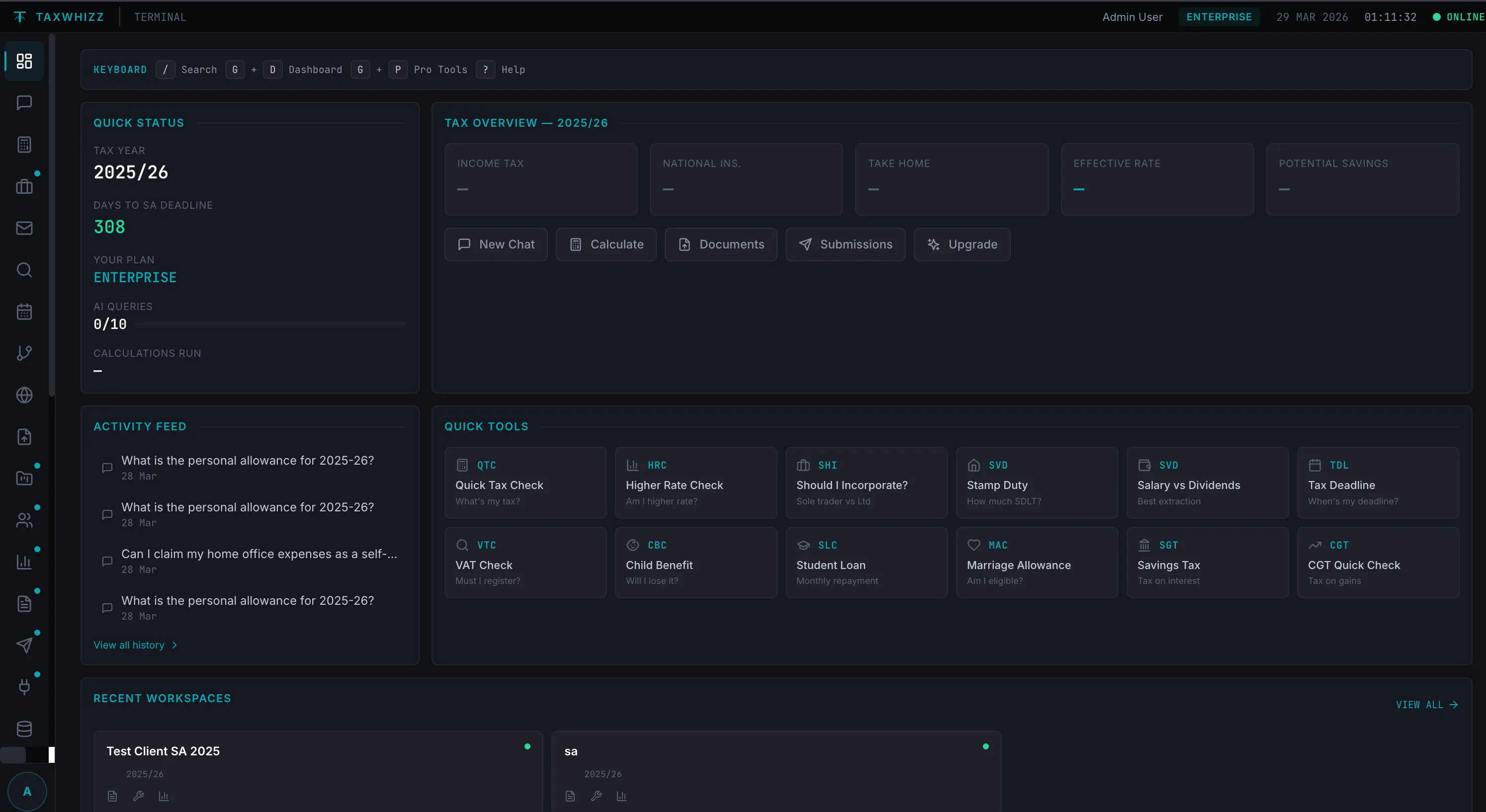Open document icon on Test Client SA 2025
Image resolution: width=1486 pixels, height=812 pixels.
point(112,796)
